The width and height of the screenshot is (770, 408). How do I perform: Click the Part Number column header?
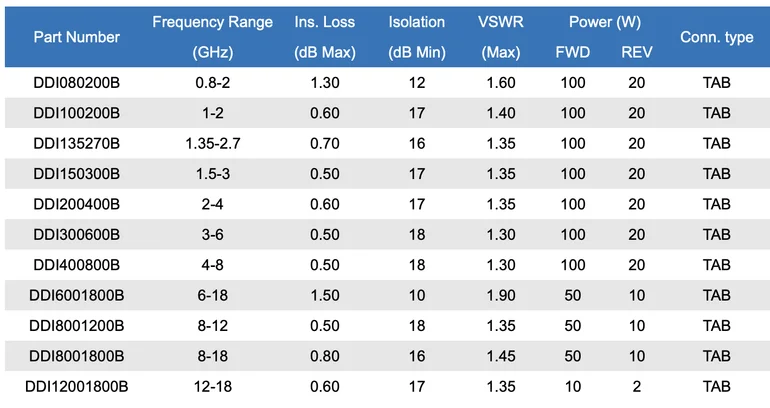click(x=77, y=37)
